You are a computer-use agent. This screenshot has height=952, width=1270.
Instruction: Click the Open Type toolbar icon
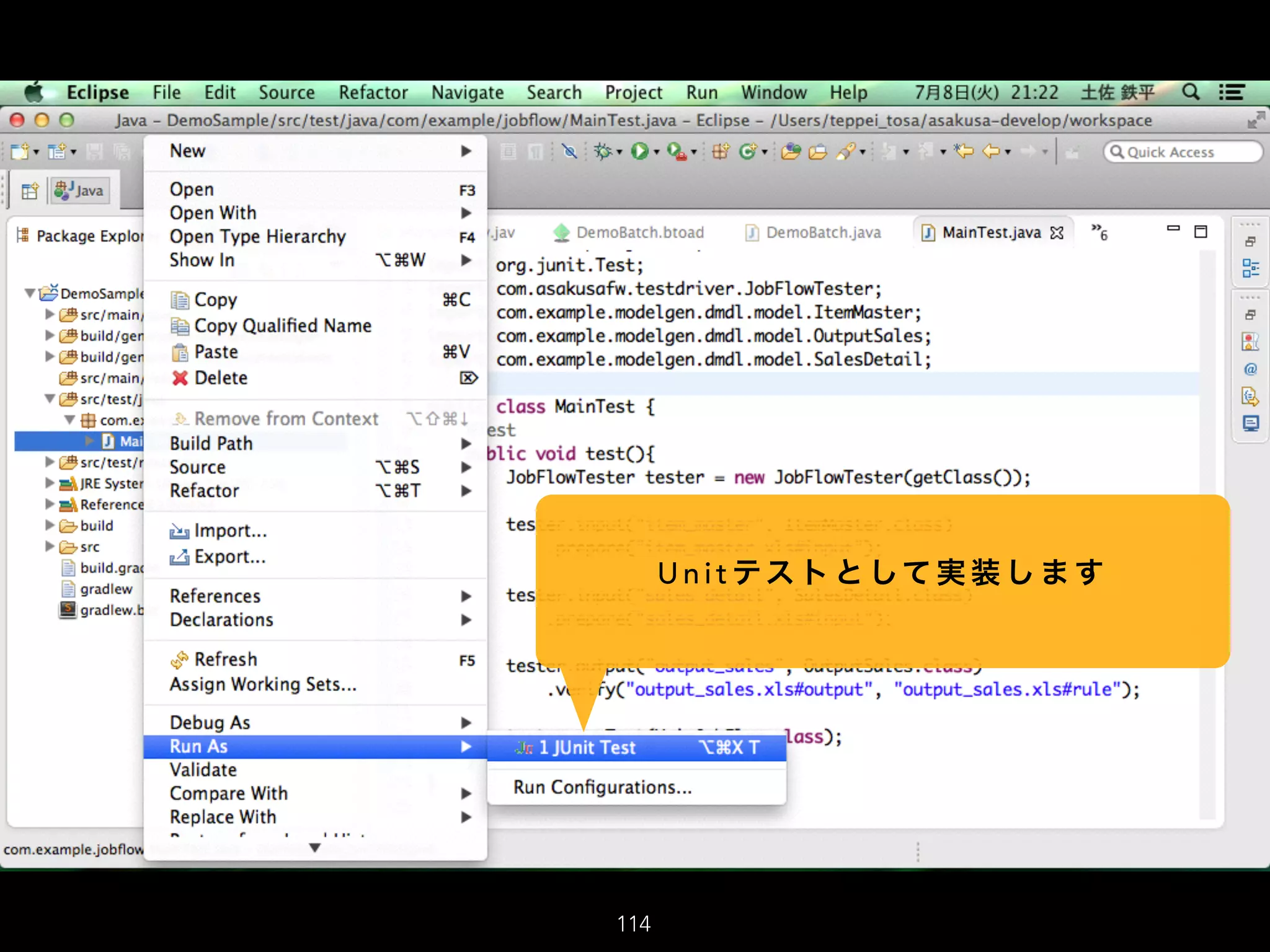pyautogui.click(x=791, y=151)
